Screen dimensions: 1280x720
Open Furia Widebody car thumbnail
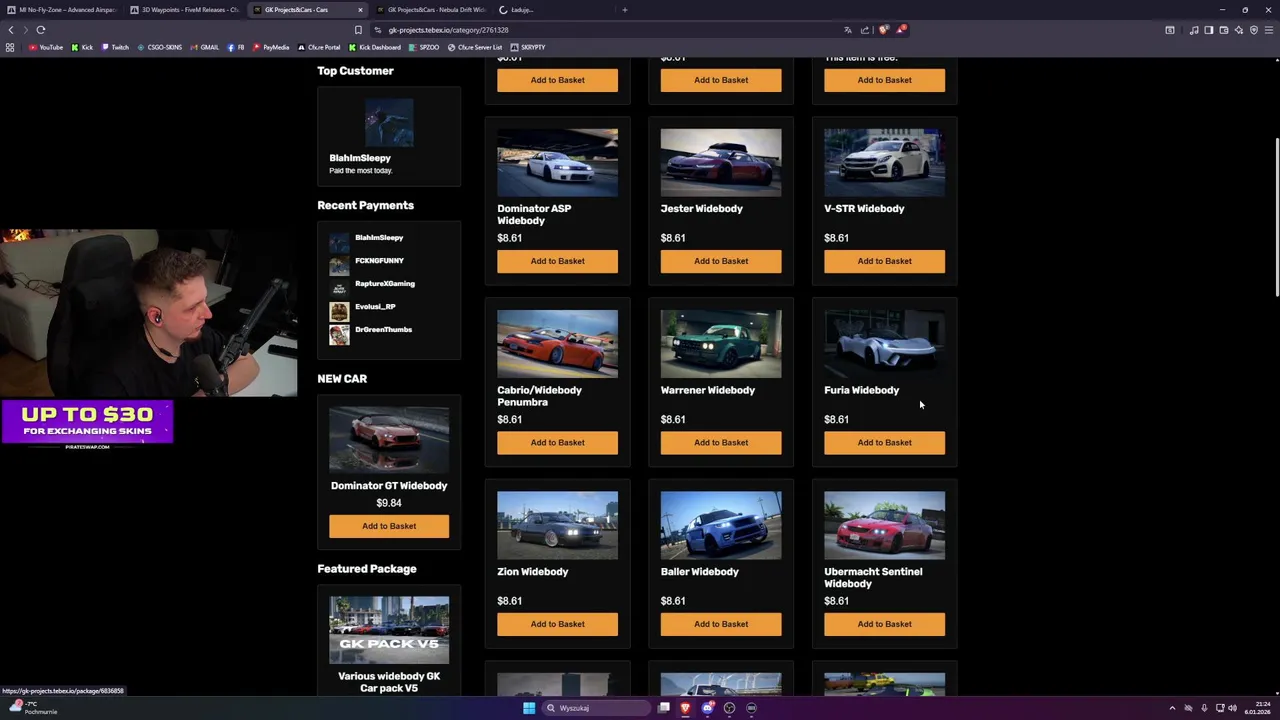884,343
